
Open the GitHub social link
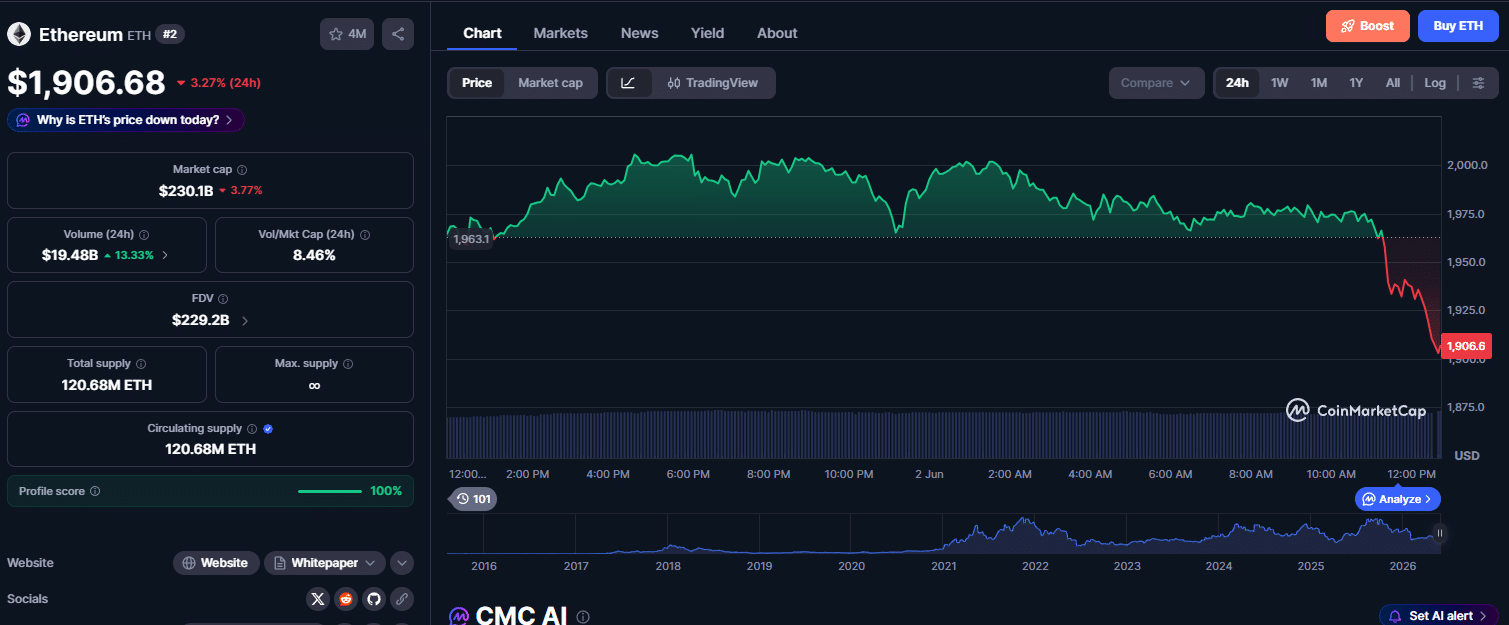[x=374, y=599]
